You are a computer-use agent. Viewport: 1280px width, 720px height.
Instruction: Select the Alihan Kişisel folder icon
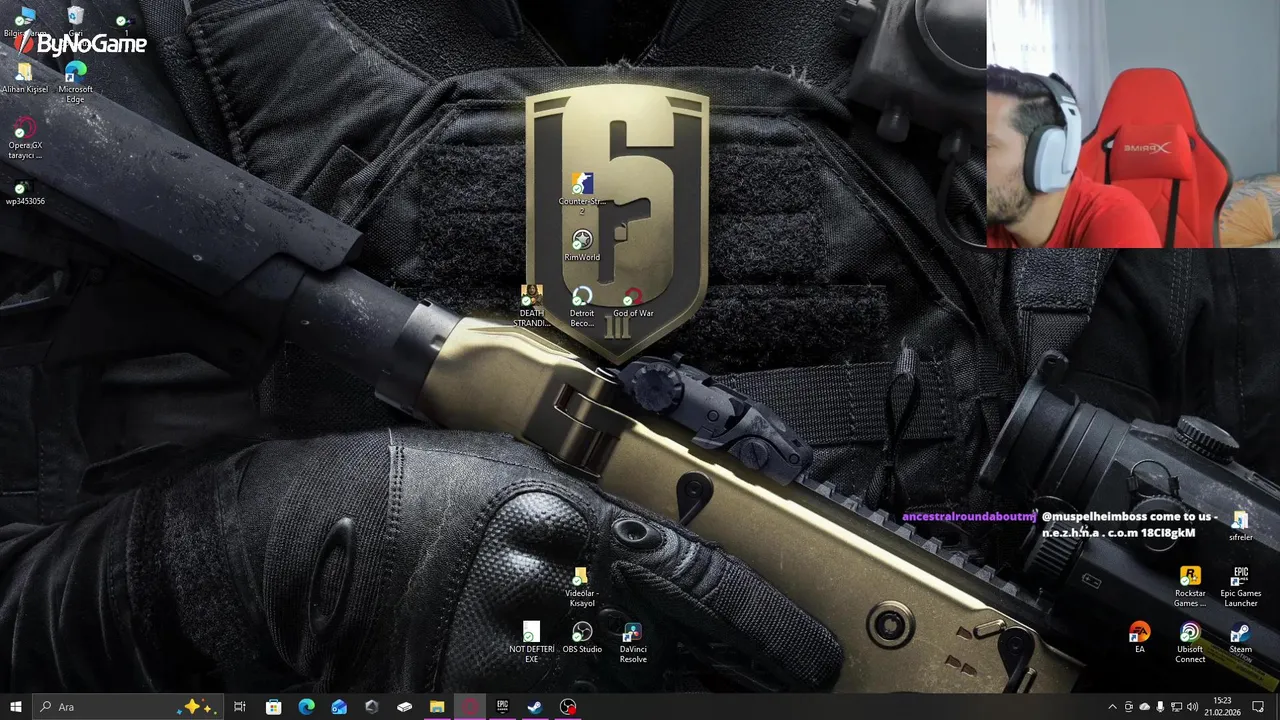click(24, 78)
